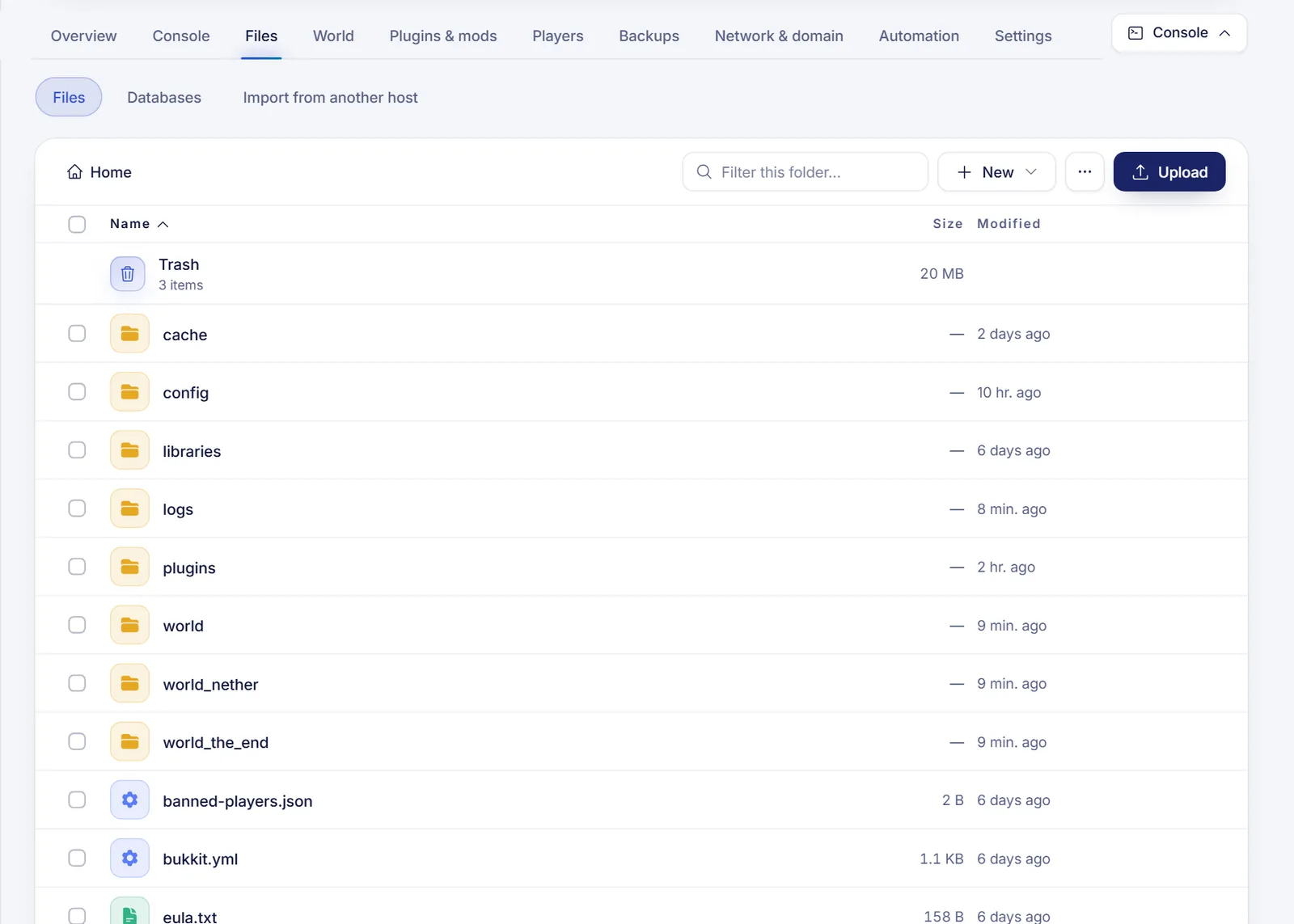
Task: Open the three-dots more options button
Action: [1085, 171]
